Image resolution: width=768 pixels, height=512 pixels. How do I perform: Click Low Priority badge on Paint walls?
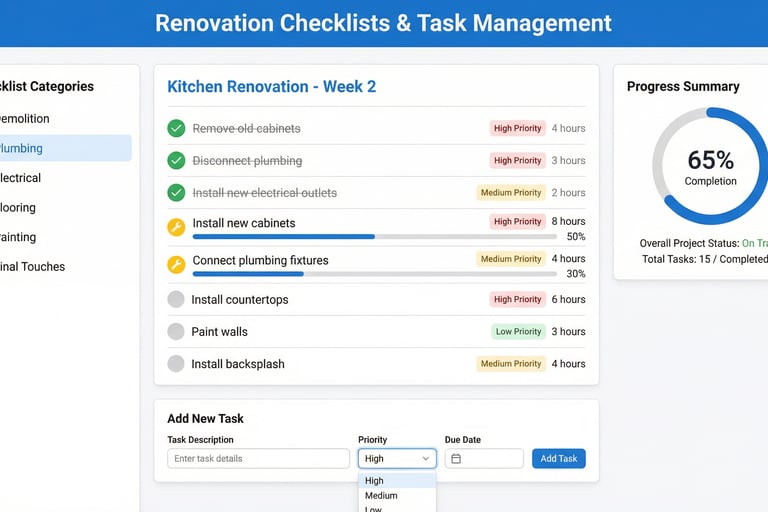(519, 331)
